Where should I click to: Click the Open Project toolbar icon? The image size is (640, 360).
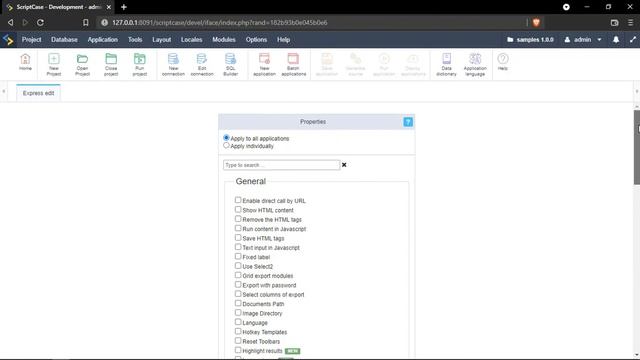click(82, 64)
